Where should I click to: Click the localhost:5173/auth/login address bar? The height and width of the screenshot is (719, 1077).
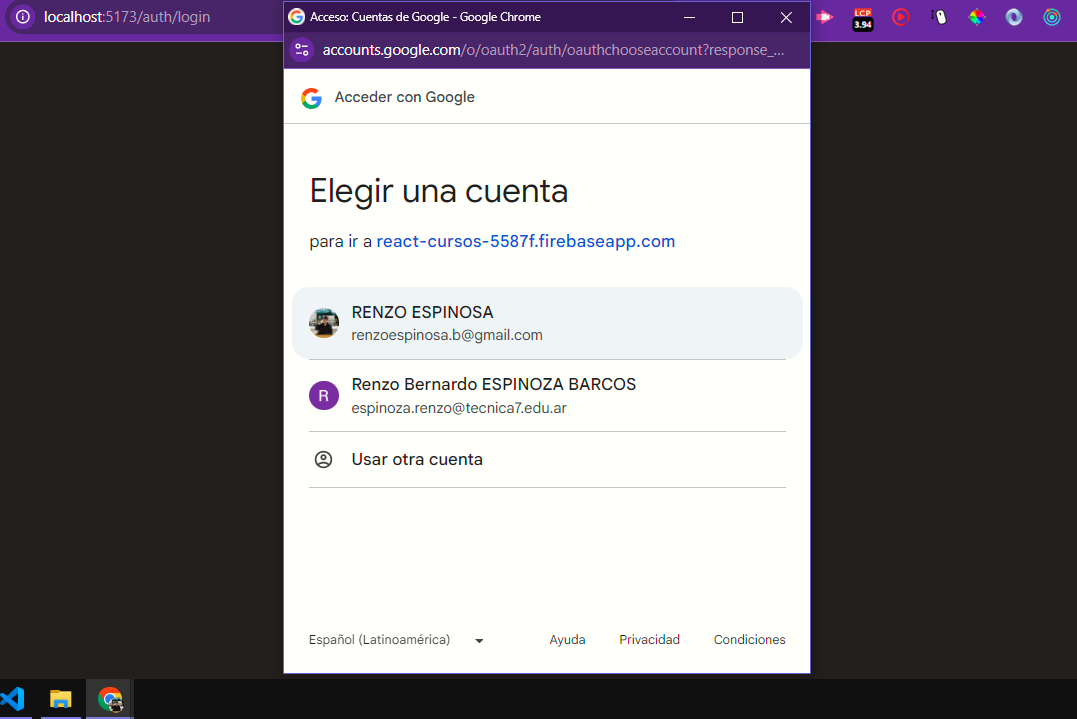pos(127,16)
